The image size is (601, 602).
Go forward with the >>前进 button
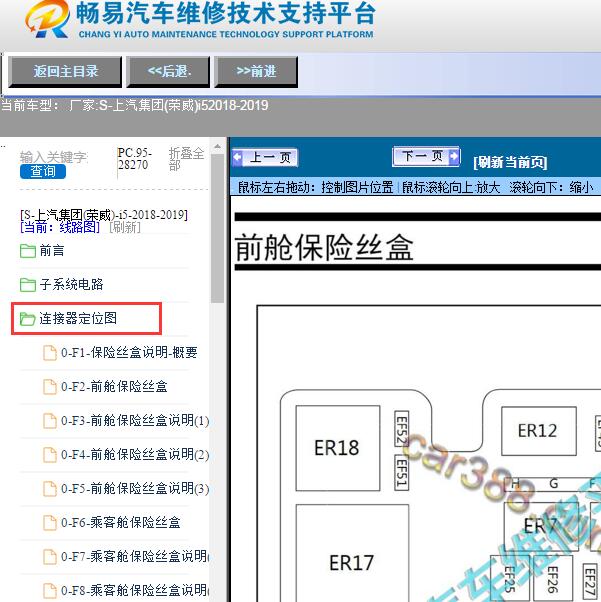tap(256, 71)
